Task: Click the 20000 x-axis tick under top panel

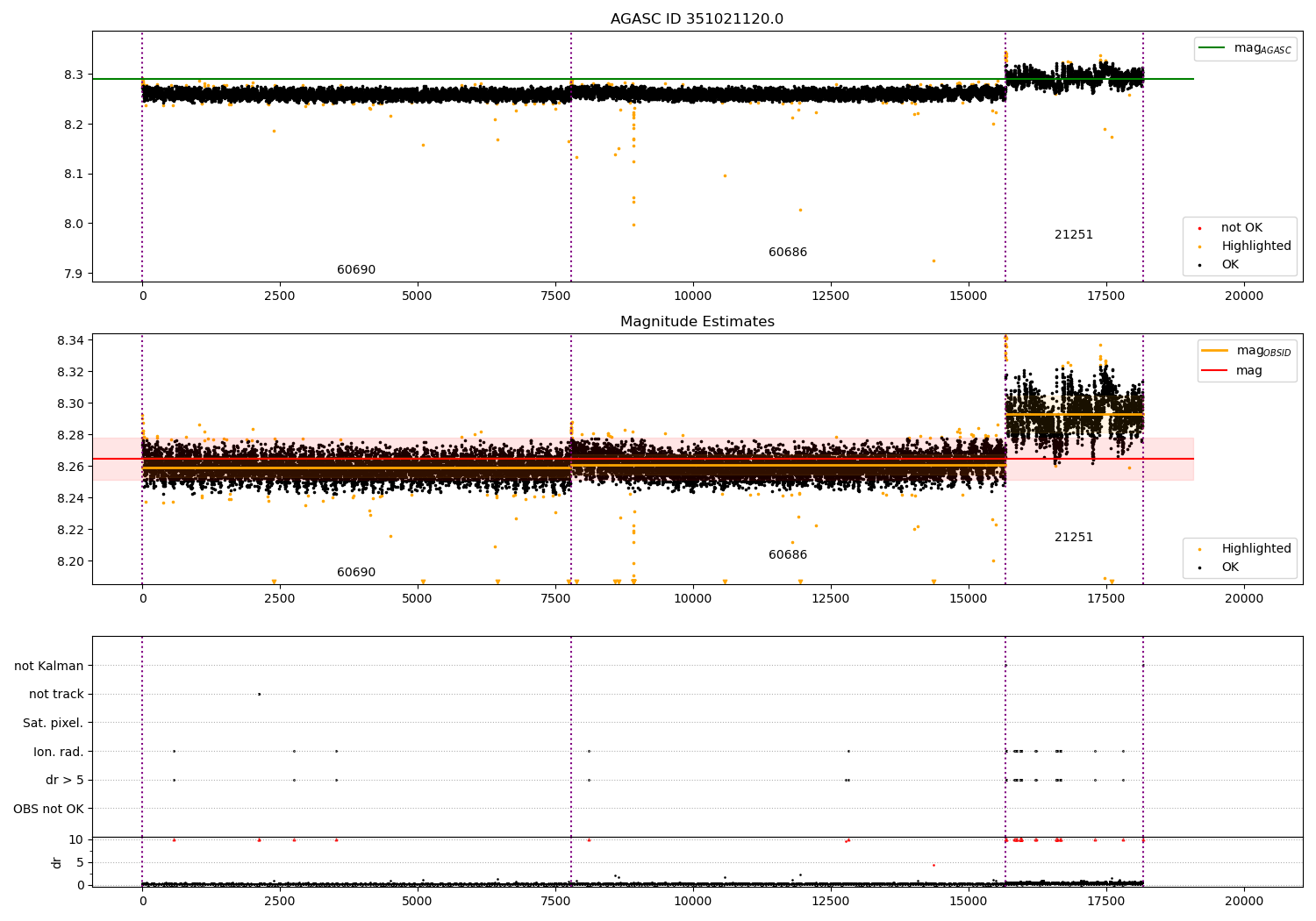Action: coord(1244,296)
